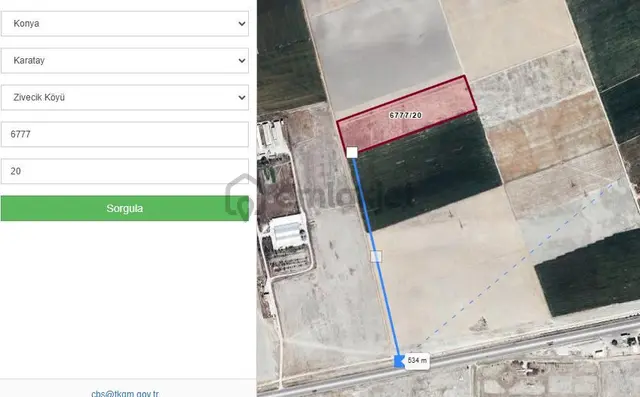Click the white measurement start handle
This screenshot has width=640, height=397.
352,153
